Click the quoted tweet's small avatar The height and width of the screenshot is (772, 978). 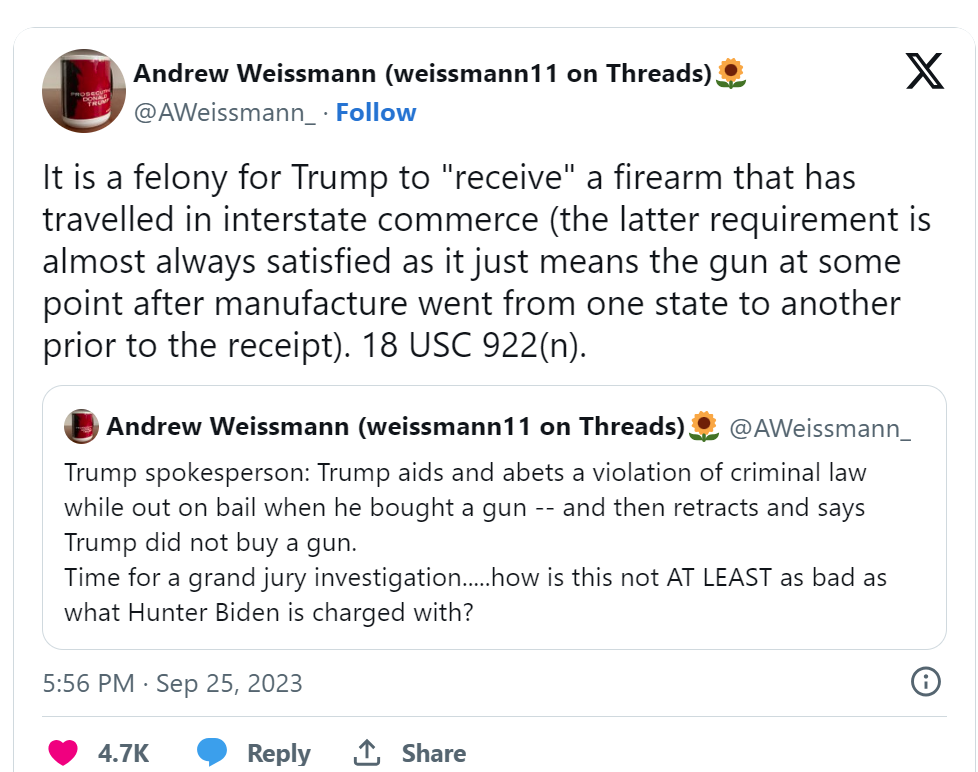coord(81,427)
